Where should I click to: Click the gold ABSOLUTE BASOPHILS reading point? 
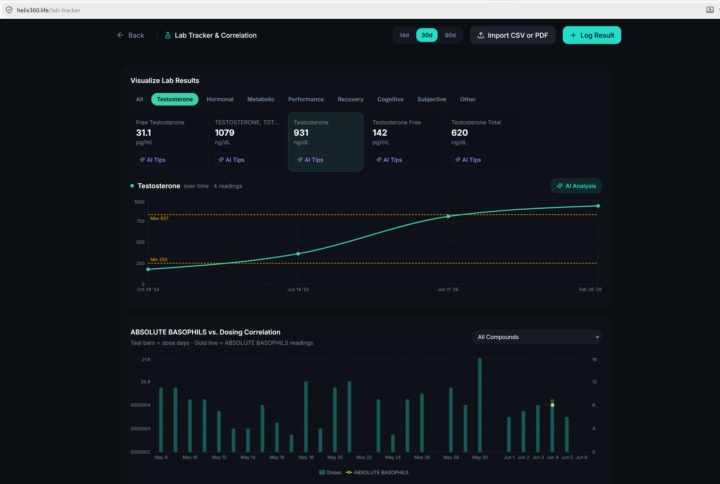pos(552,405)
